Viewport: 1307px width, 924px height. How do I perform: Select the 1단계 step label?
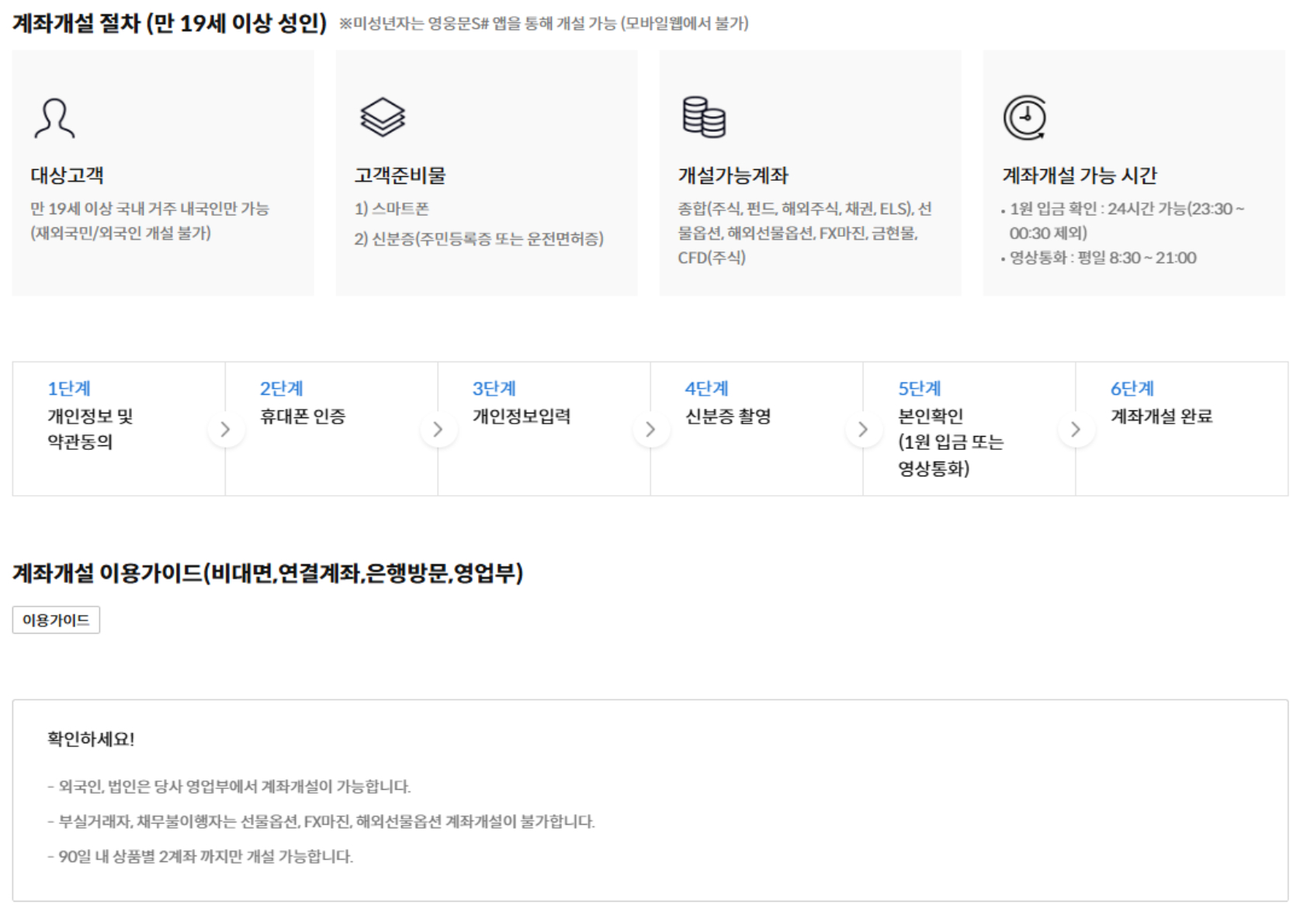[69, 389]
